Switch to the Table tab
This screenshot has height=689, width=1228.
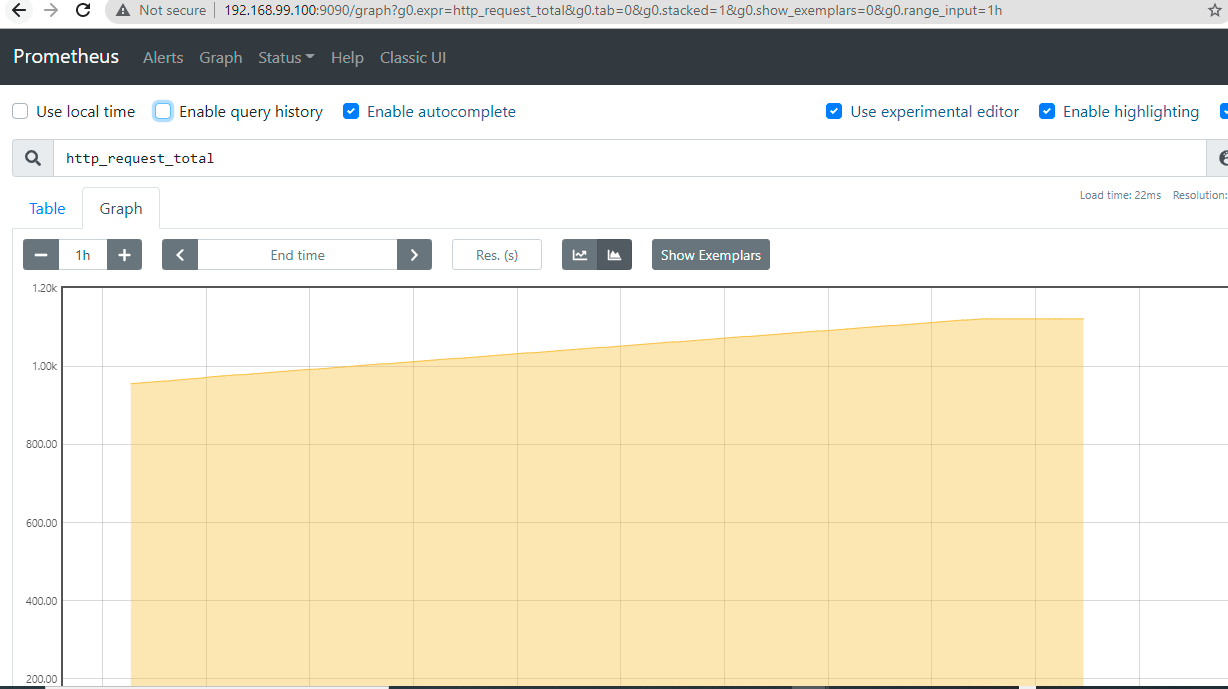tap(46, 208)
